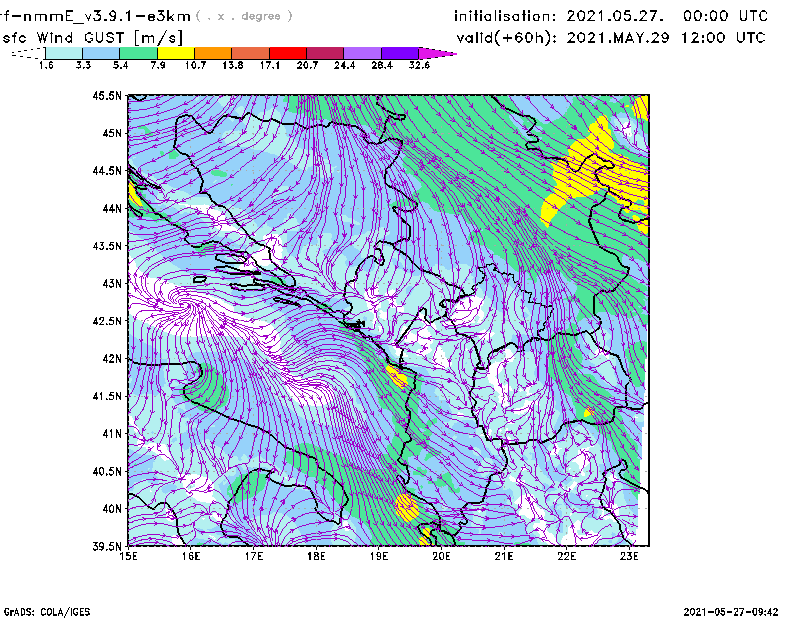Image resolution: width=800 pixels, height=618 pixels.
Task: Click the "40N" latitude label
Action: pyautogui.click(x=112, y=509)
